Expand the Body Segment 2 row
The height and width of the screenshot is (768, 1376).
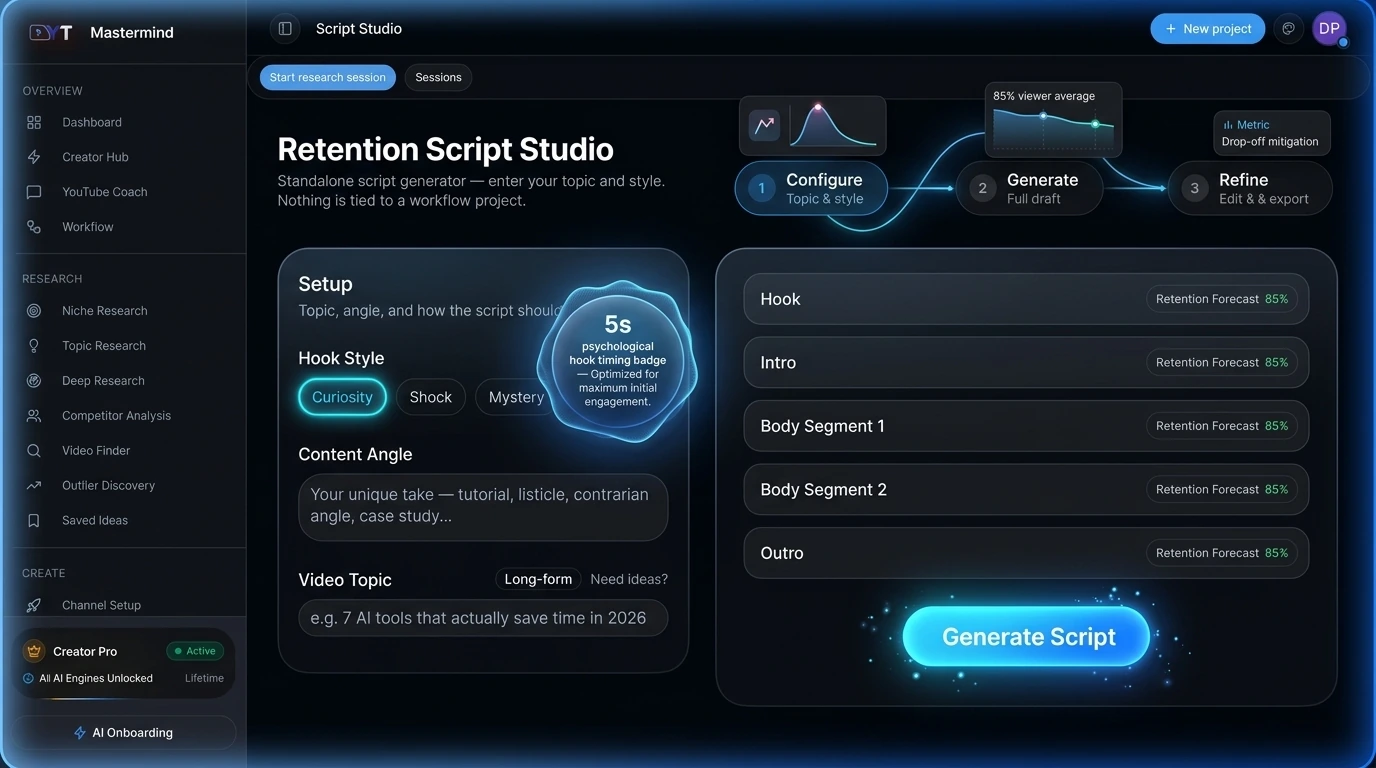tap(1026, 489)
